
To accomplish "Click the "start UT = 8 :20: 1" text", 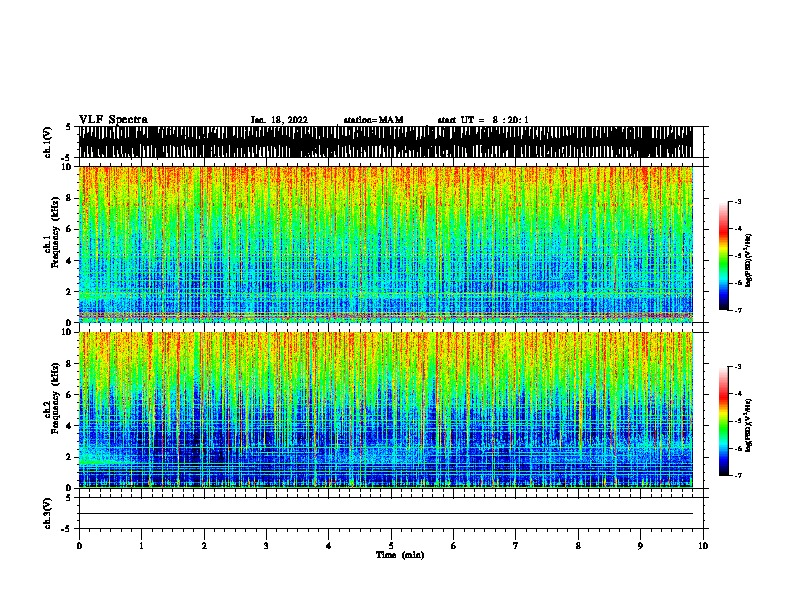I will tap(483, 120).
